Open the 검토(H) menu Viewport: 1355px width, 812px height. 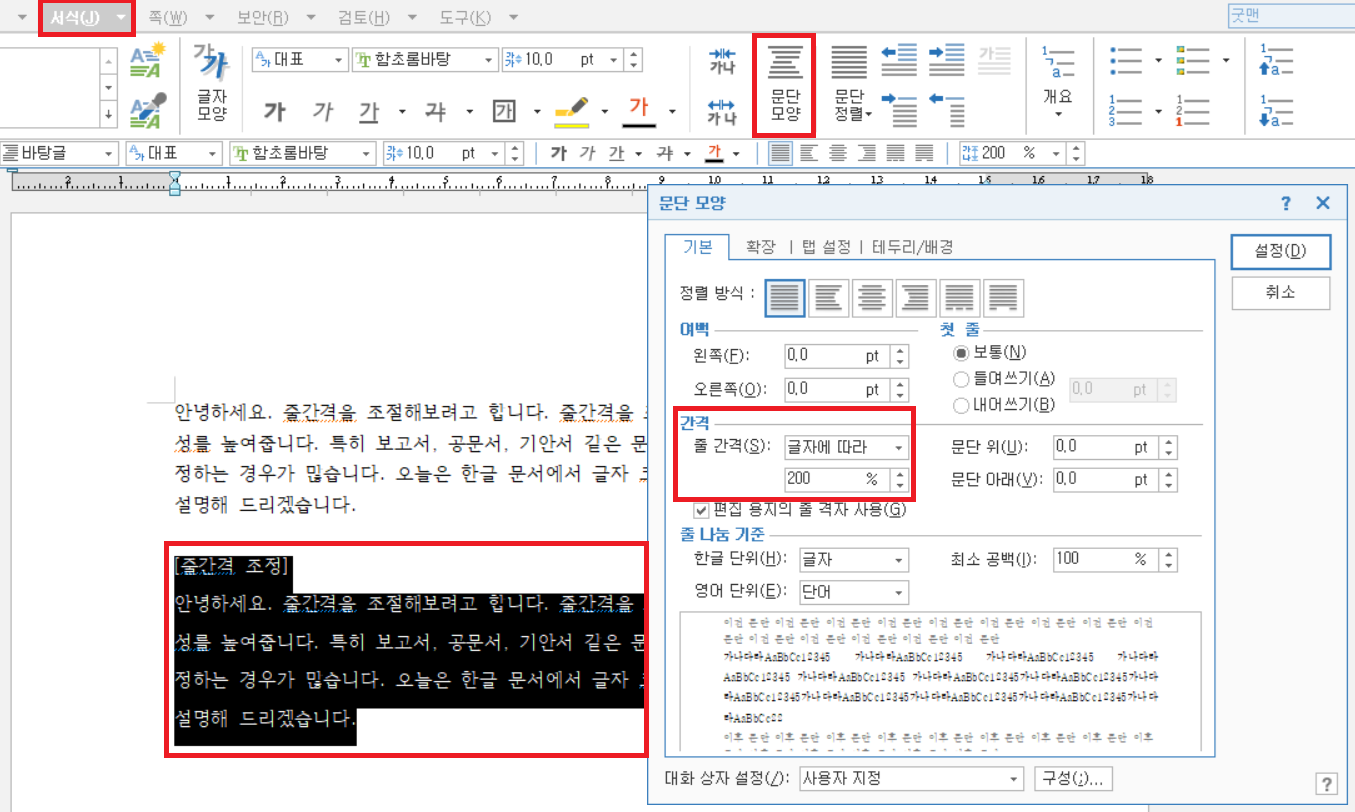point(364,17)
